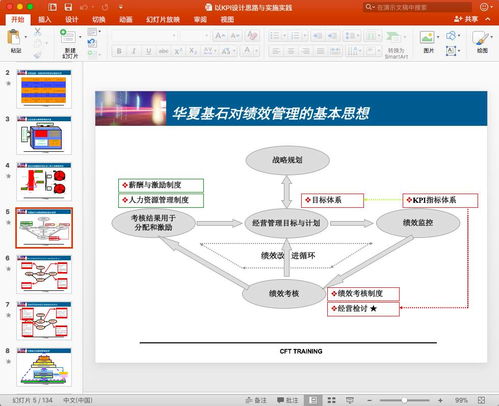Image resolution: width=499 pixels, height=406 pixels.
Task: Click the Increase Font Size icon
Action: click(x=220, y=35)
